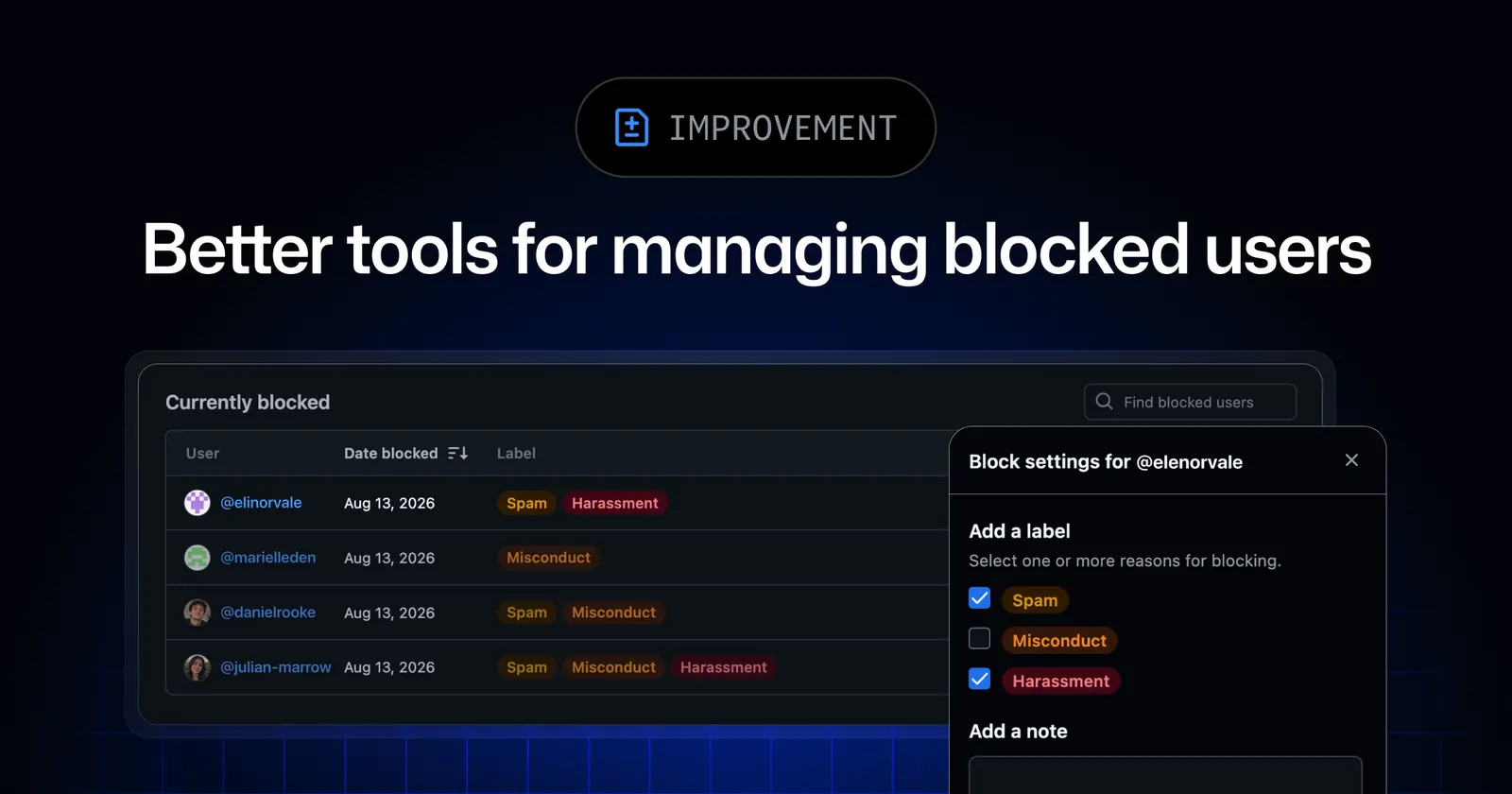
Task: Click the search magnifier icon
Action: coord(1104,402)
